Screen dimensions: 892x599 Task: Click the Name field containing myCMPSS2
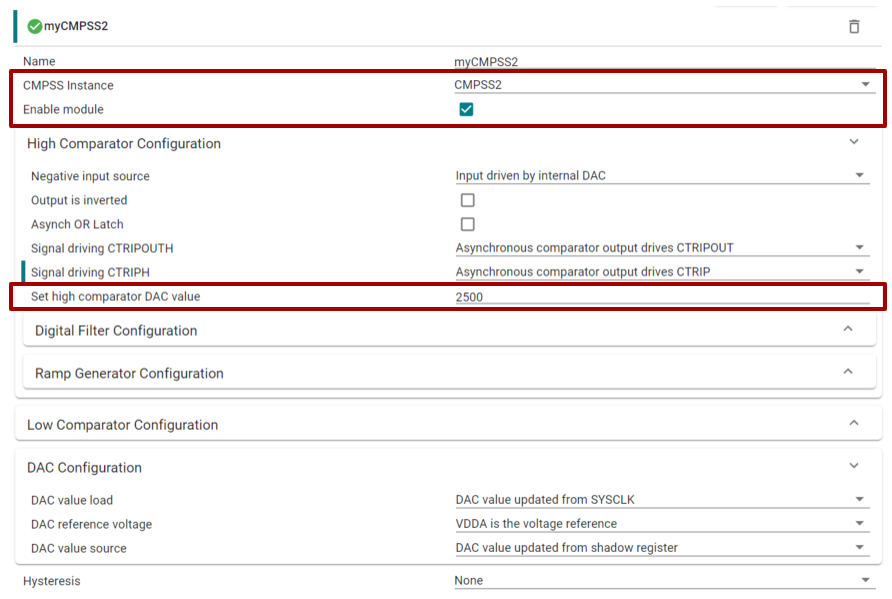coord(660,62)
